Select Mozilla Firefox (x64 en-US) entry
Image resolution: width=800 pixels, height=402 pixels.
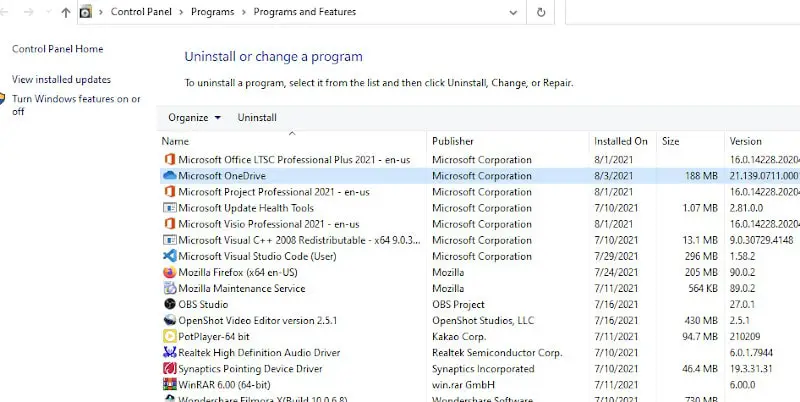click(238, 272)
